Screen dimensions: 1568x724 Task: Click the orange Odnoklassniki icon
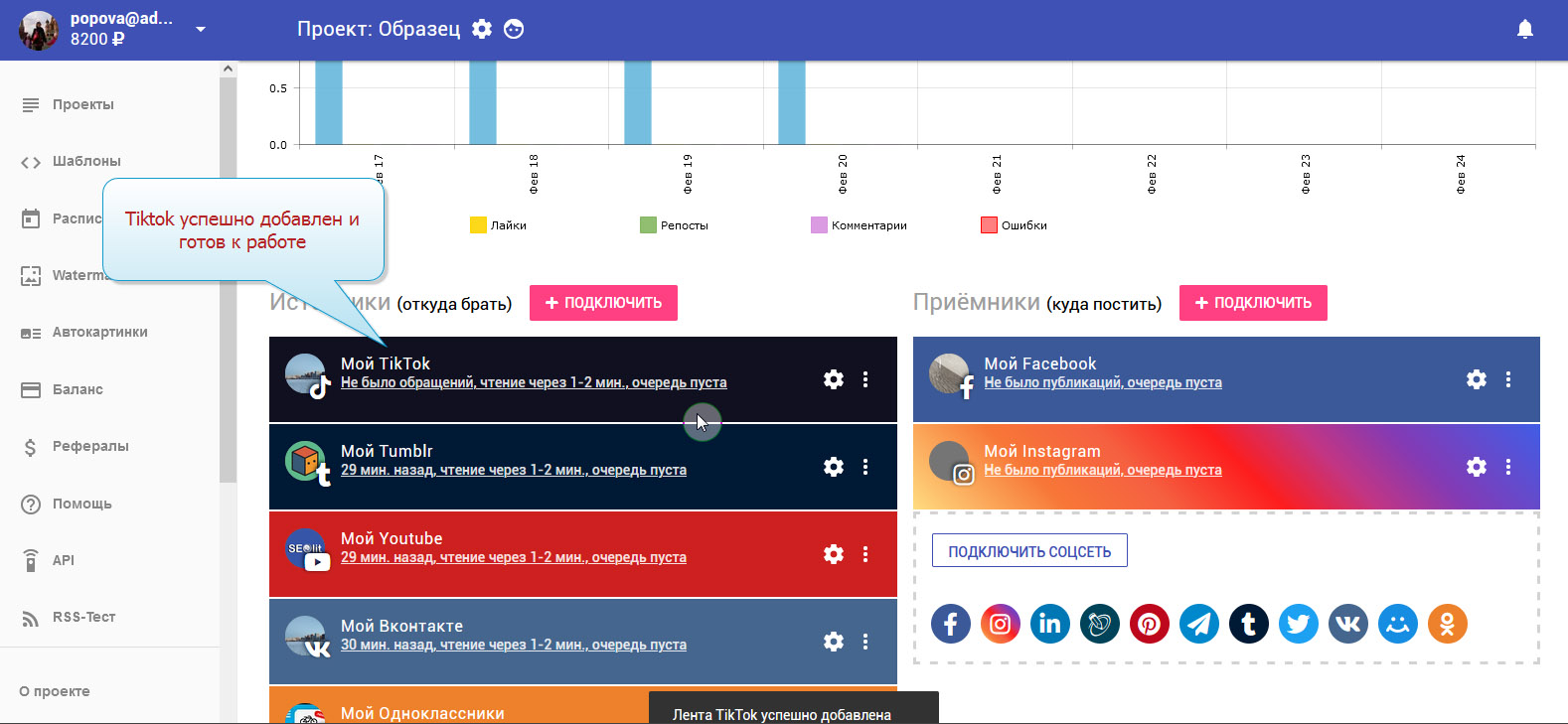[1447, 624]
